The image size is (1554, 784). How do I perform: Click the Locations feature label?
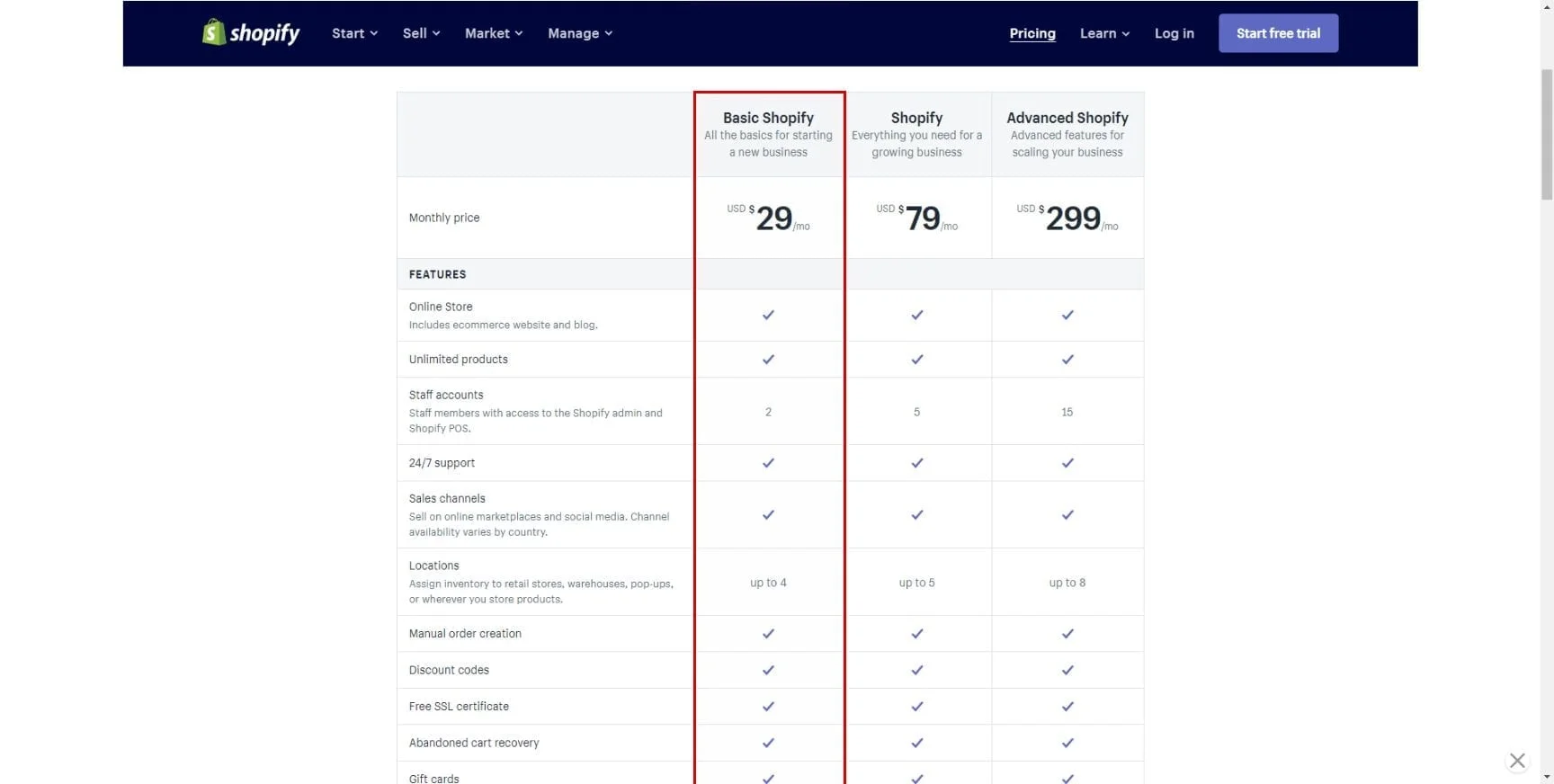[x=433, y=566]
